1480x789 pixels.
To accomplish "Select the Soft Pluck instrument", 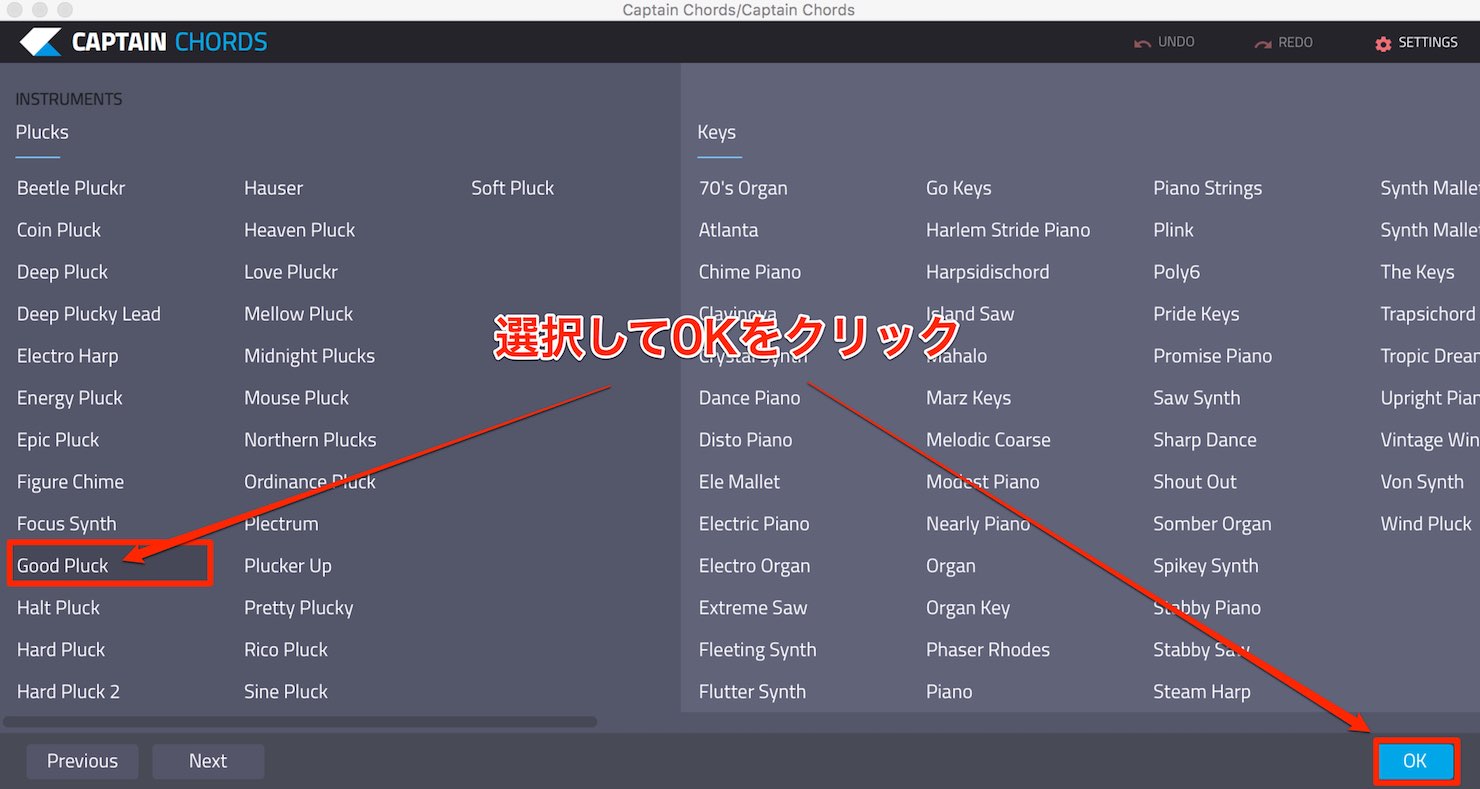I will click(512, 188).
